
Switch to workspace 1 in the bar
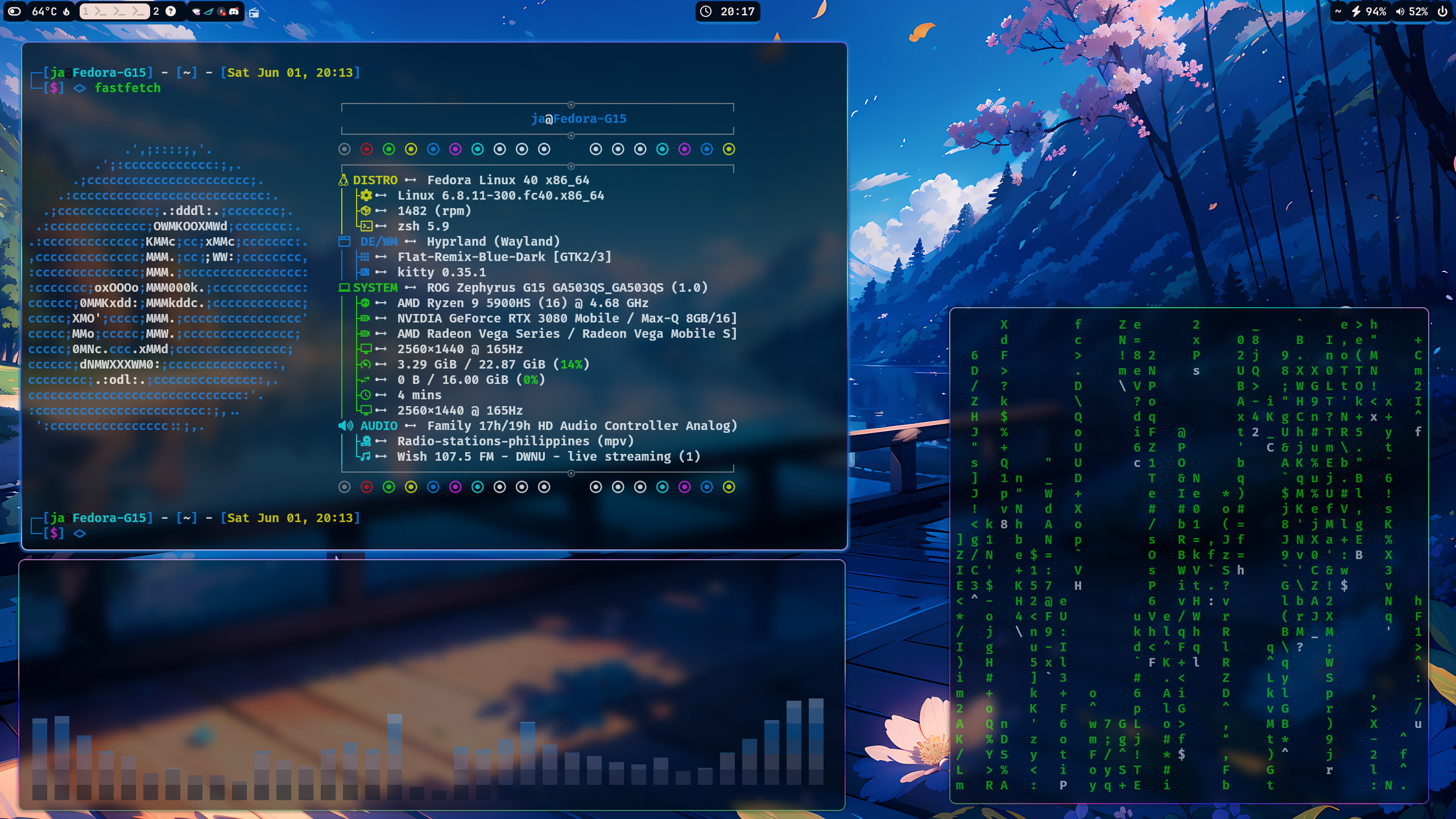click(114, 11)
